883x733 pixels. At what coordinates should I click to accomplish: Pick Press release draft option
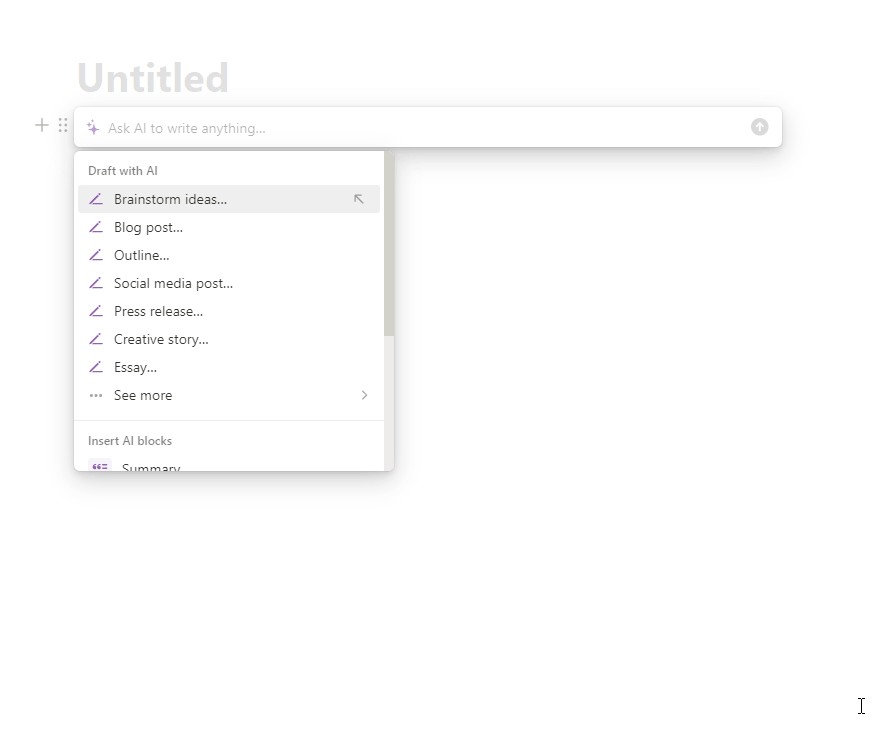click(x=229, y=311)
